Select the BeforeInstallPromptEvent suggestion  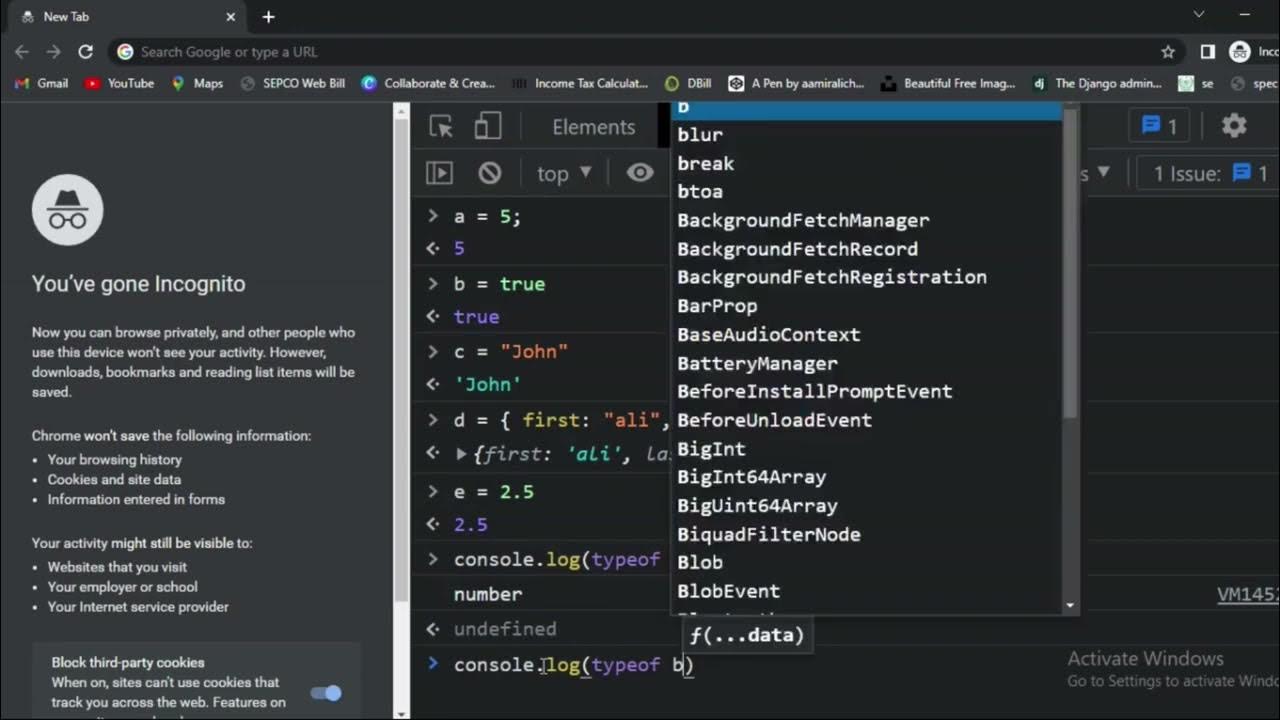tap(866, 392)
